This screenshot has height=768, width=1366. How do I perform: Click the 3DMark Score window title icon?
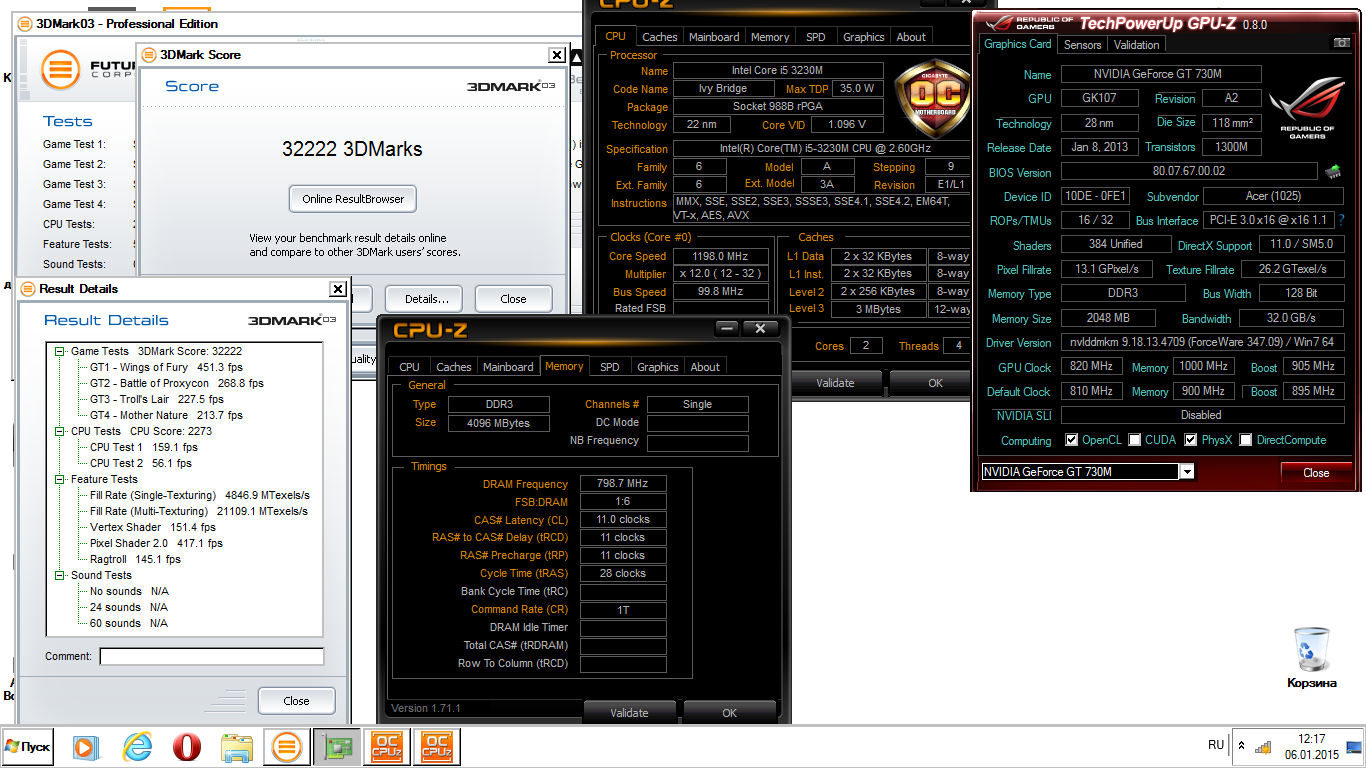point(148,55)
